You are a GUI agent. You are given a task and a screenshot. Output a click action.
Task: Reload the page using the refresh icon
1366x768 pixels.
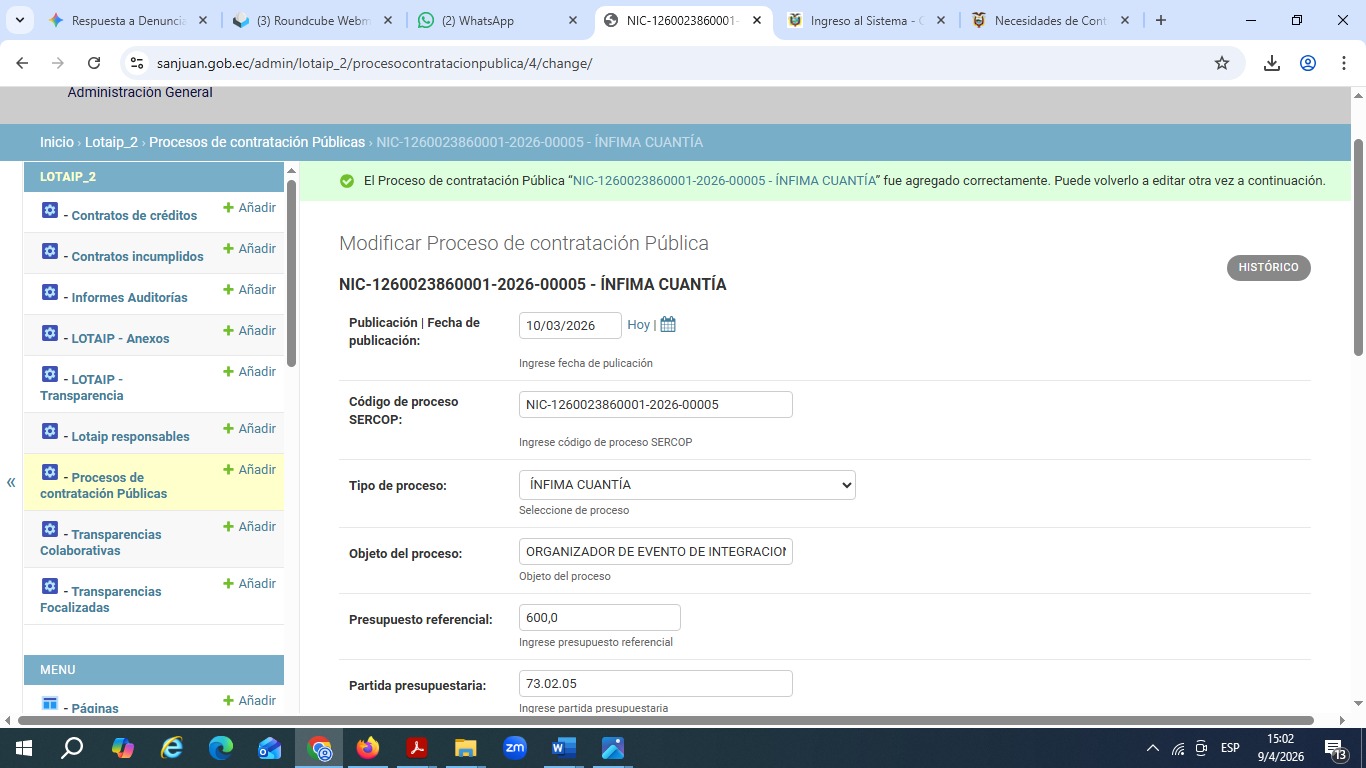click(94, 63)
